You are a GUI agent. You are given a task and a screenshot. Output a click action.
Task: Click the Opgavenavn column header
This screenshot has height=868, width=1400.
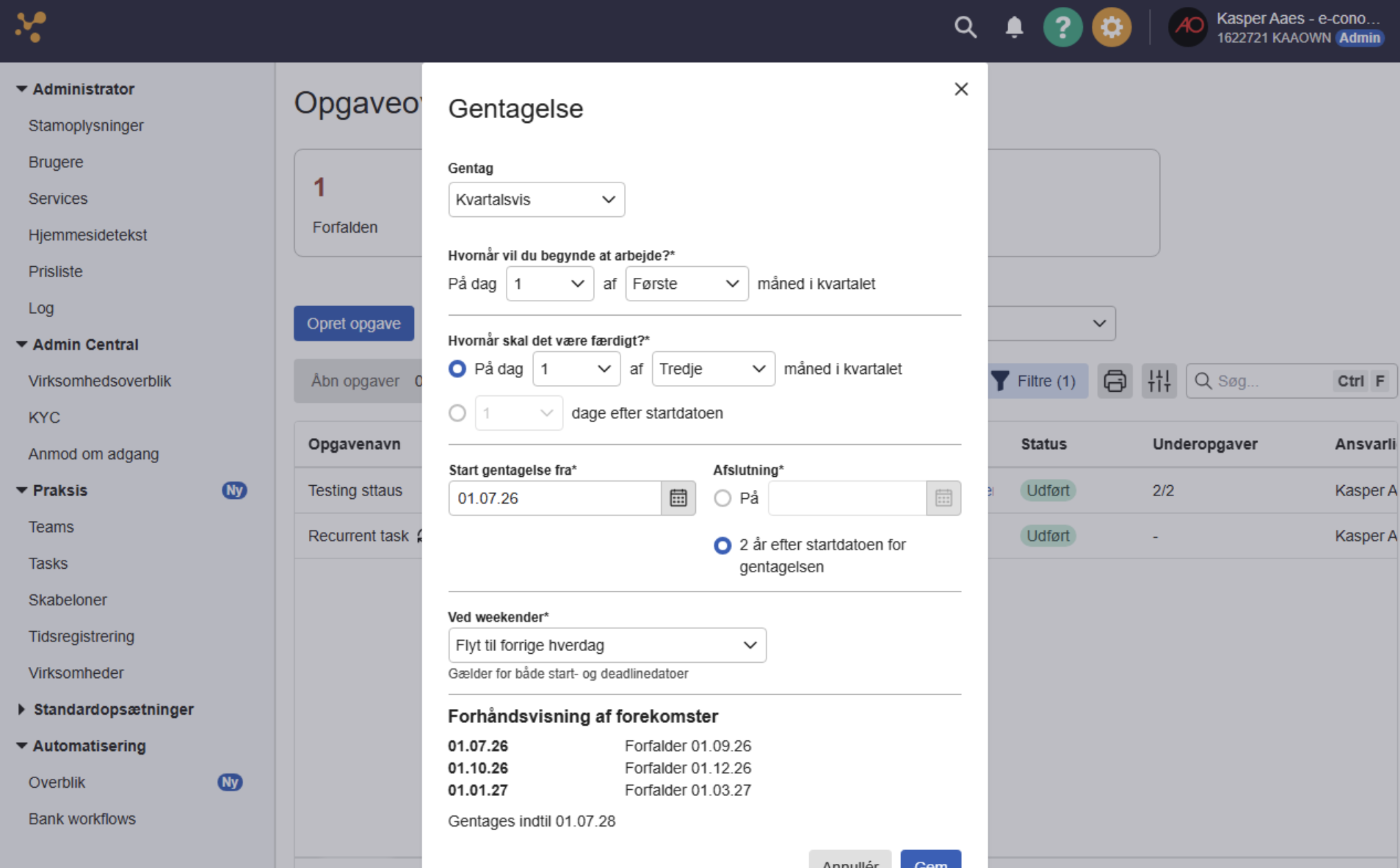(x=354, y=444)
